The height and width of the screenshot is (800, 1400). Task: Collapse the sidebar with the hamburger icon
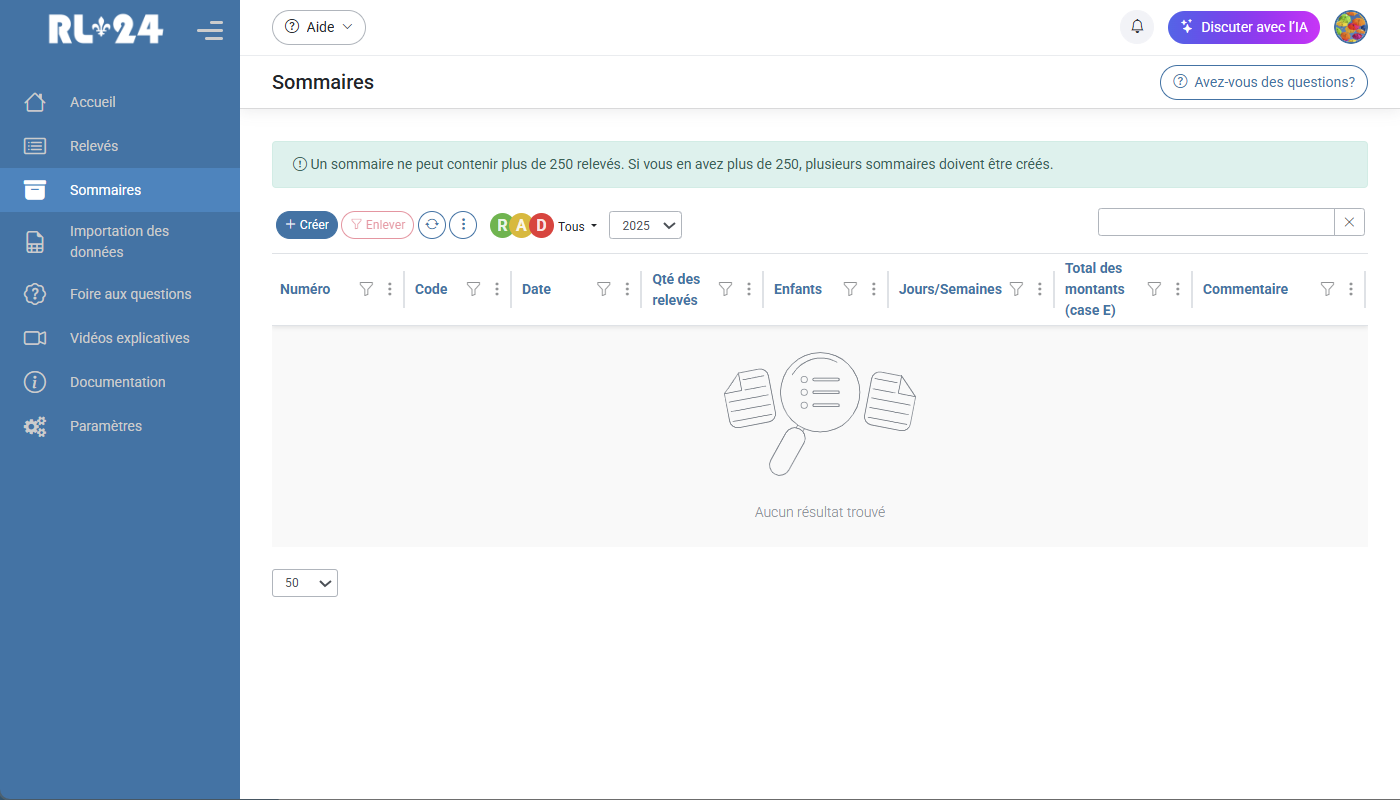click(210, 30)
